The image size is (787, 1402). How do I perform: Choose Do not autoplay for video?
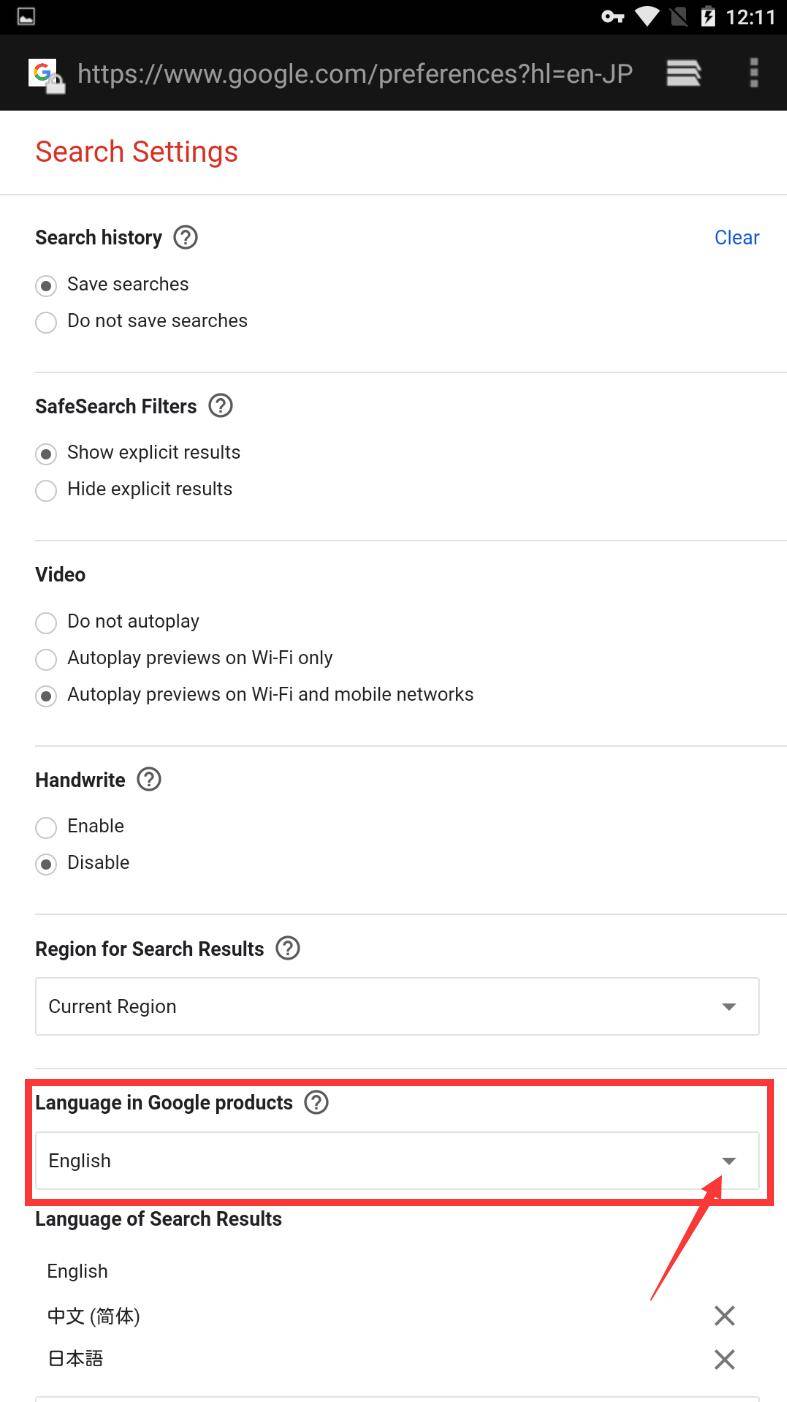pyautogui.click(x=46, y=623)
